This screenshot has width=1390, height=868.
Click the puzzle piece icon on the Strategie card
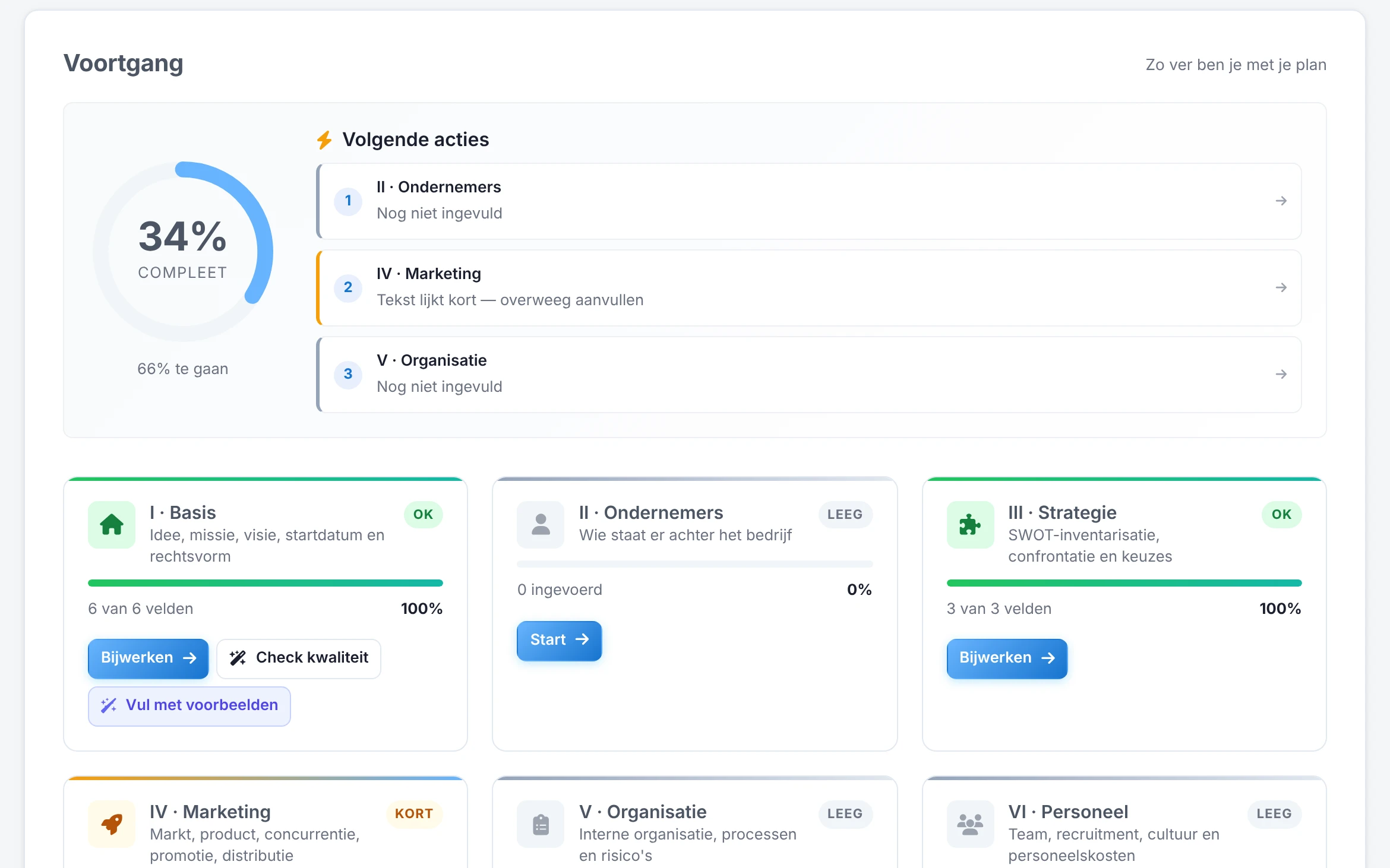[x=970, y=525]
